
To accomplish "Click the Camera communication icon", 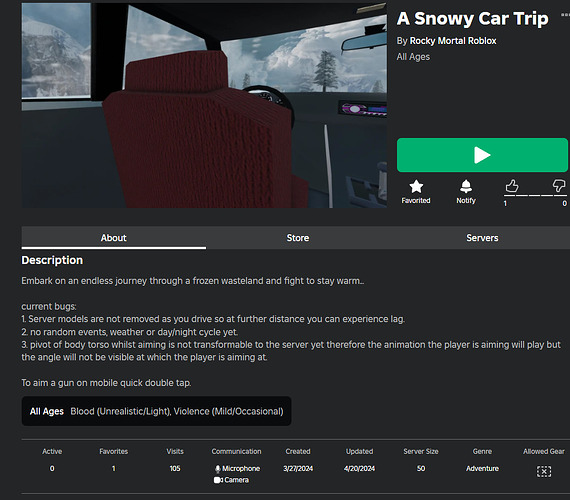I will coord(218,480).
